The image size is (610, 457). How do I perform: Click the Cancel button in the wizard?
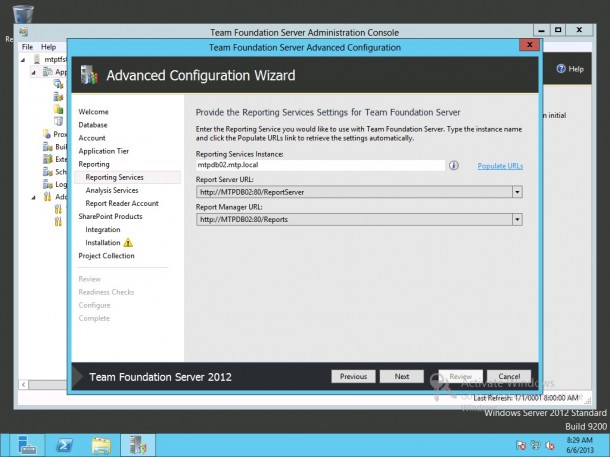pyautogui.click(x=509, y=376)
